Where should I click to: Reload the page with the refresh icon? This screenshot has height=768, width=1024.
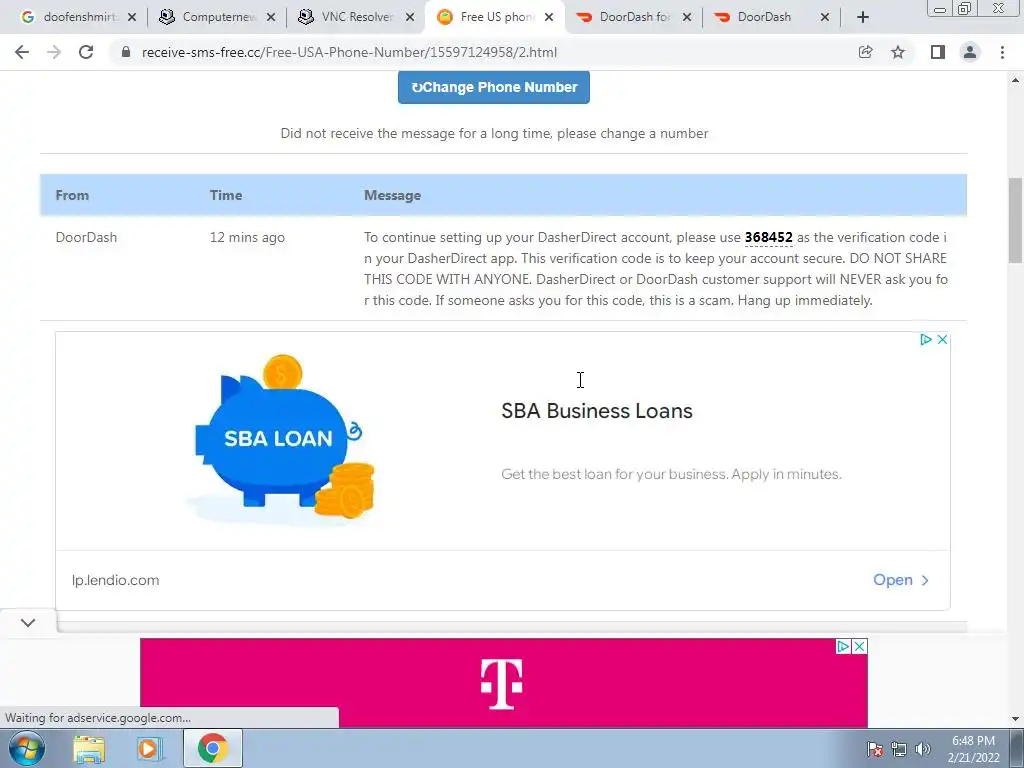(86, 52)
